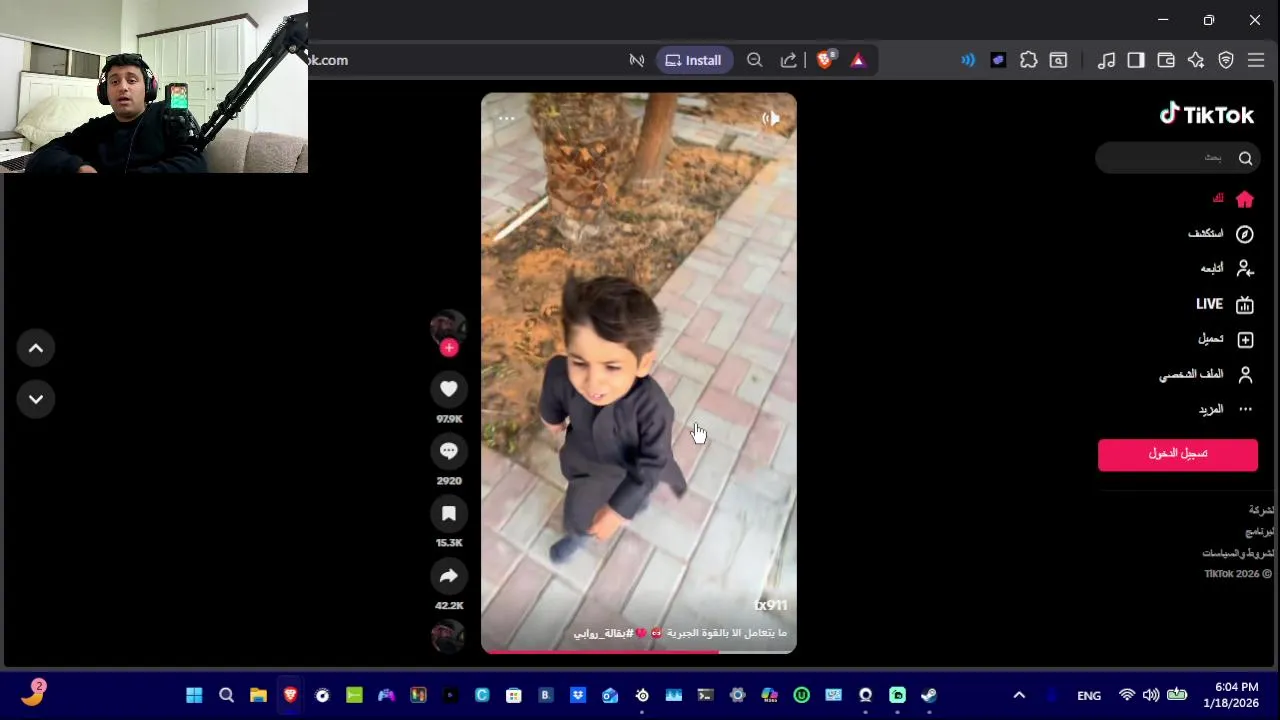Click the video's username tx911
Viewport: 1280px width, 720px height.
coord(770,605)
